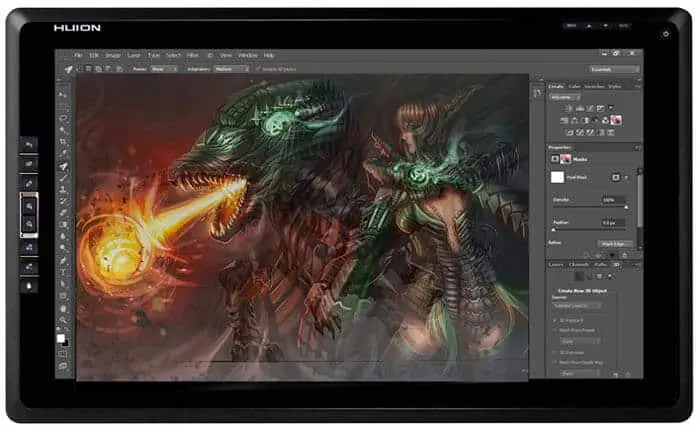Add a Hue/Saturation adjustment
The height and width of the screenshot is (432, 700).
pos(564,120)
